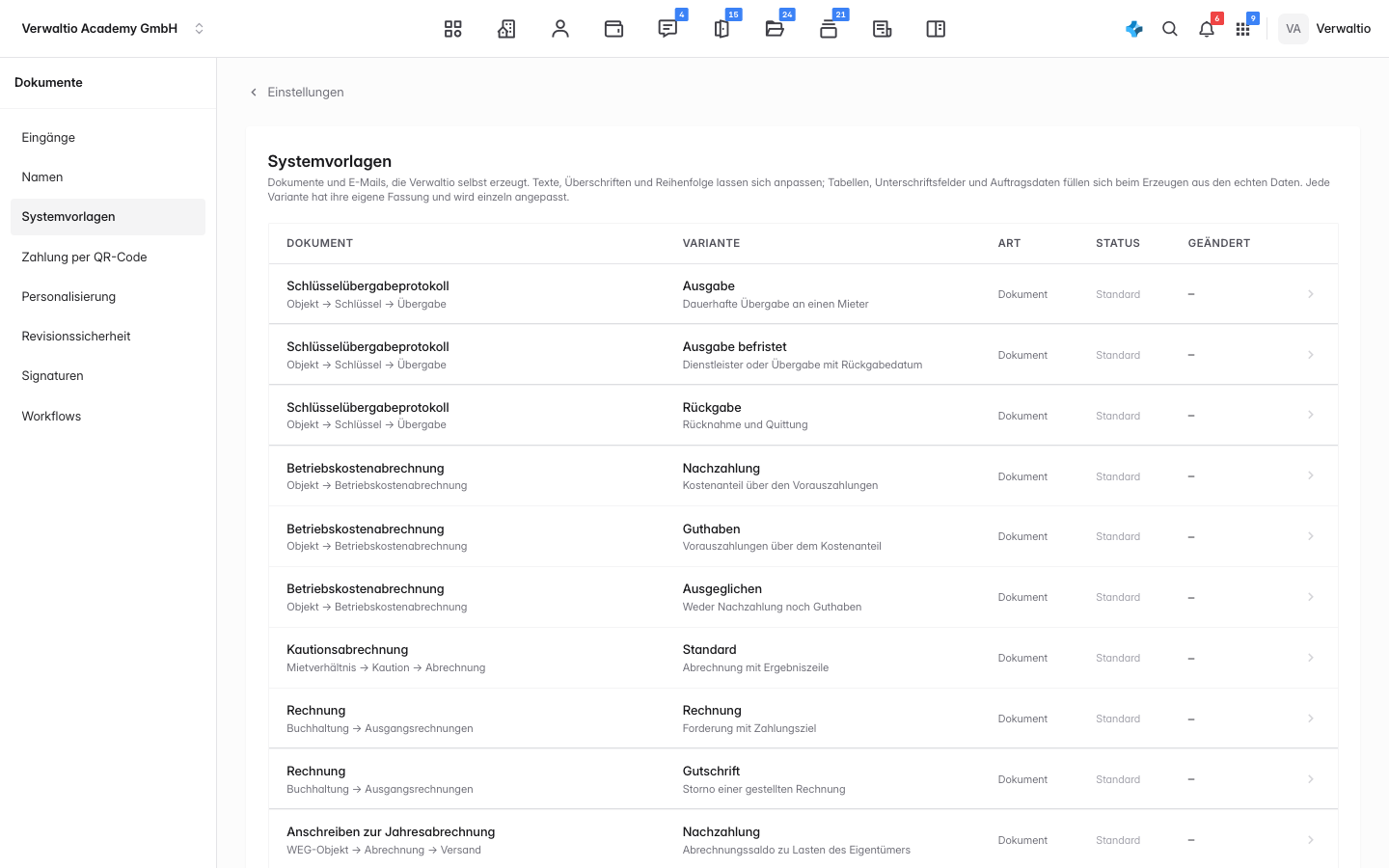Open messages icon with badge 4
Image resolution: width=1389 pixels, height=868 pixels.
[x=667, y=29]
